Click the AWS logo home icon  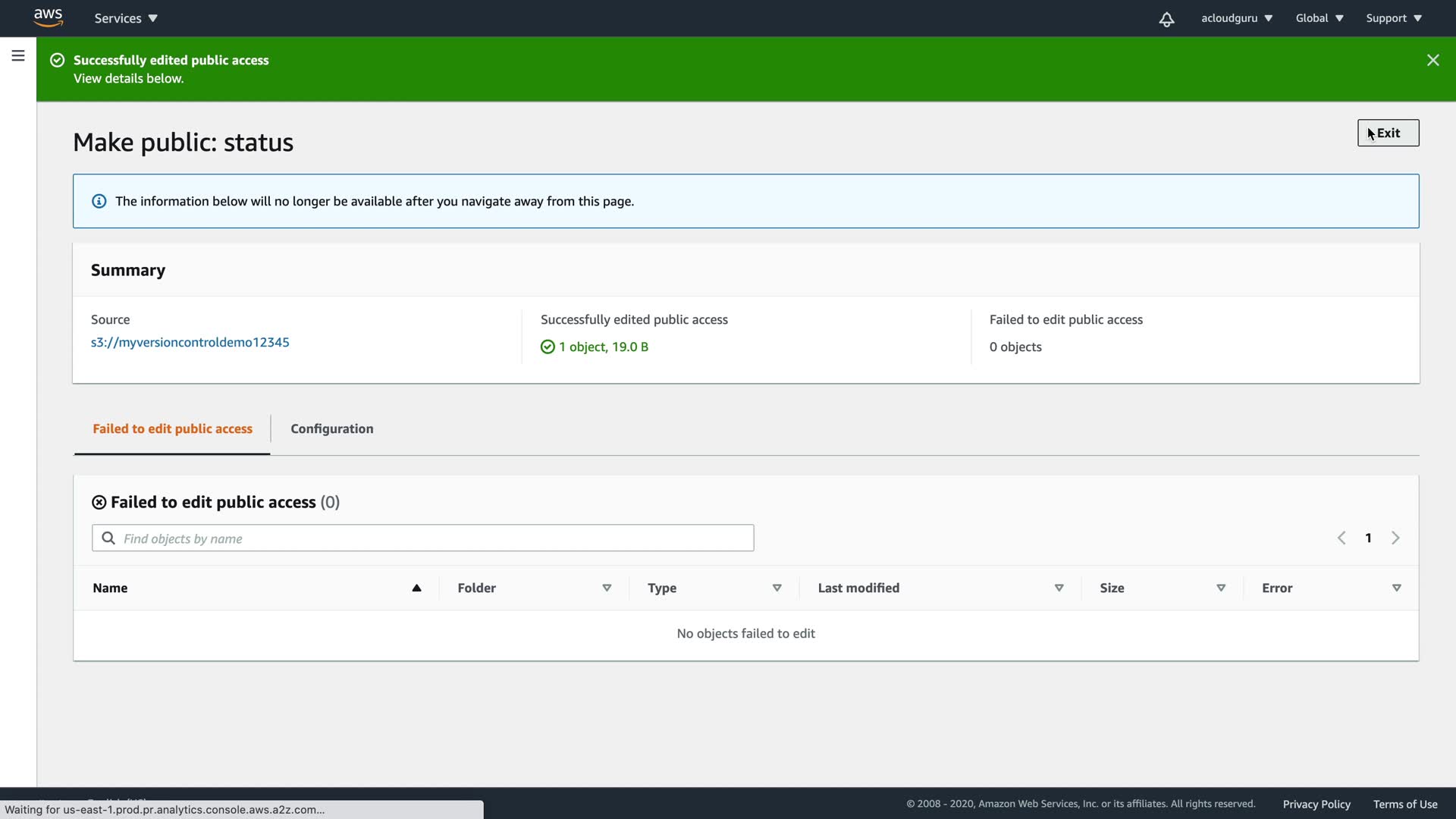(x=48, y=17)
